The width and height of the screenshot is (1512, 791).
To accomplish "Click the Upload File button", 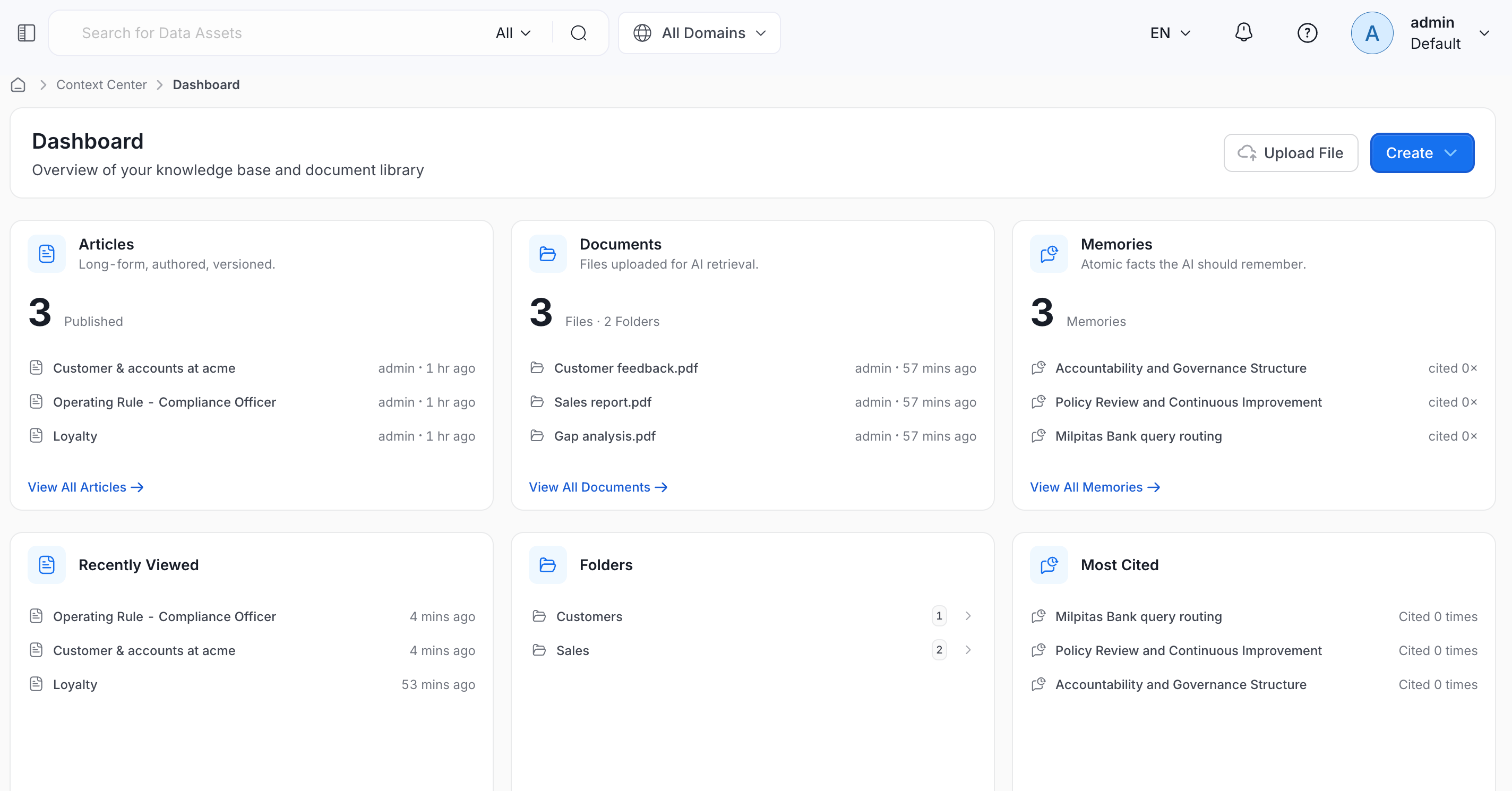I will point(1291,152).
